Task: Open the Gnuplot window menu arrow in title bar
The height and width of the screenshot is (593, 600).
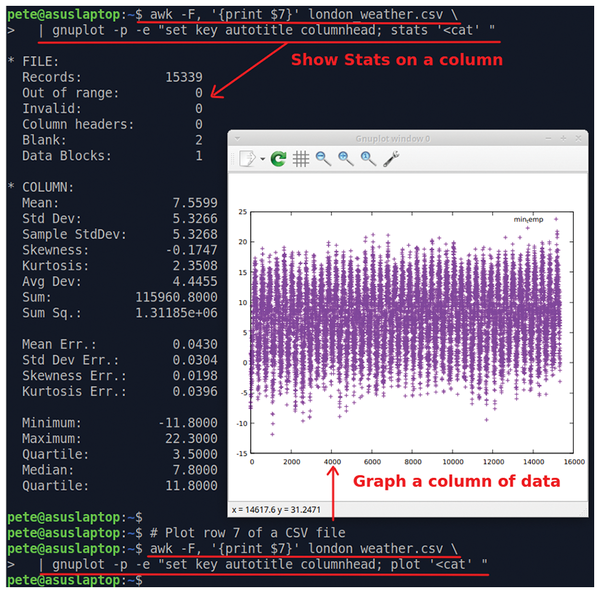Action: pos(237,138)
